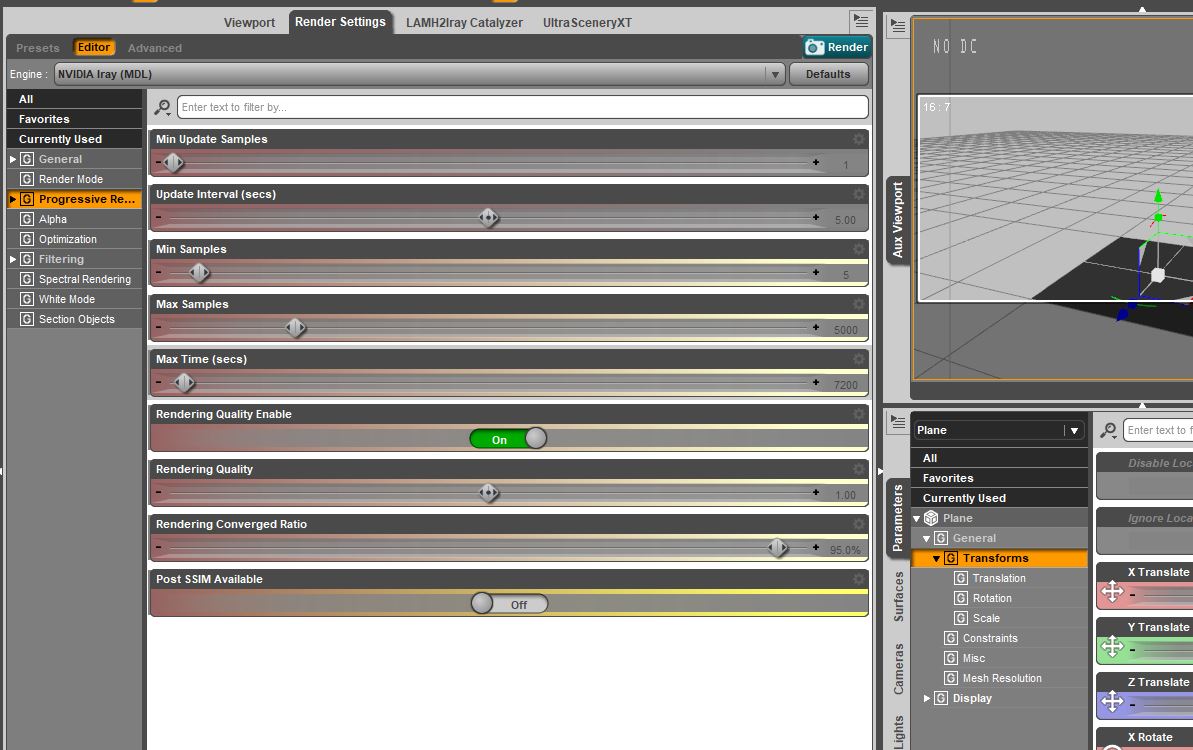Expand the General group in Render Settings

[x=13, y=159]
